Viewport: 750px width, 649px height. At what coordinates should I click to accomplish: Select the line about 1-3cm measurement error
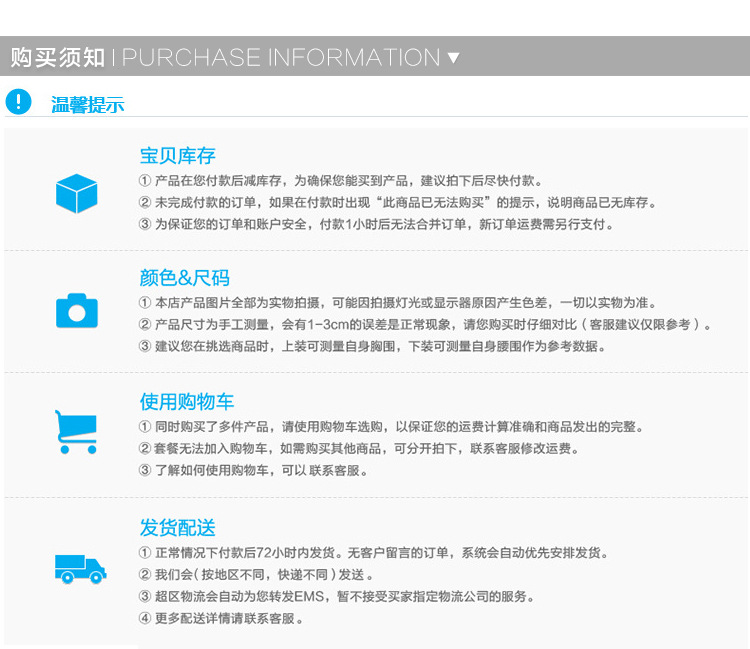click(x=426, y=325)
